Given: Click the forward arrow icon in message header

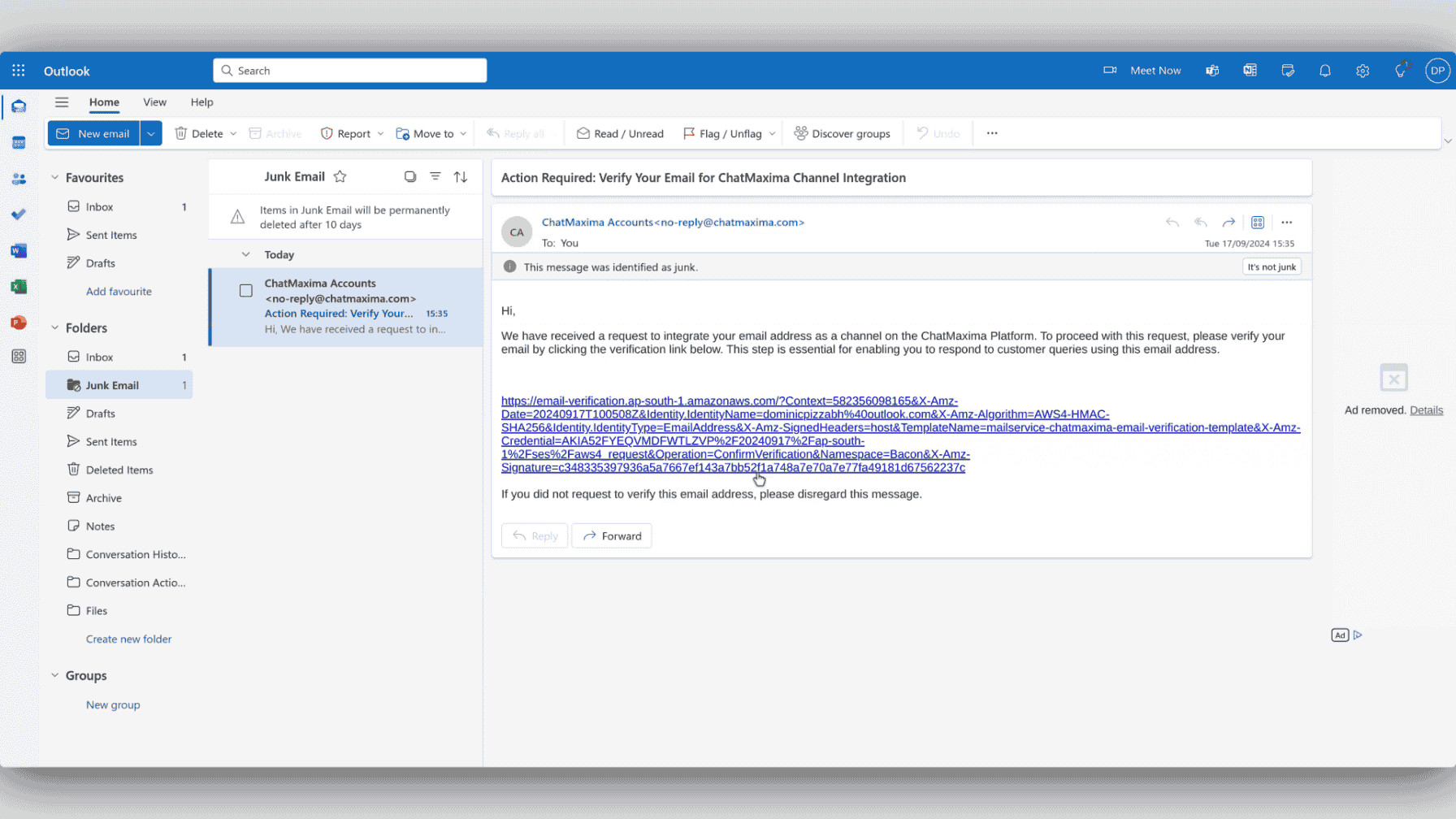Looking at the screenshot, I should click(x=1228, y=222).
